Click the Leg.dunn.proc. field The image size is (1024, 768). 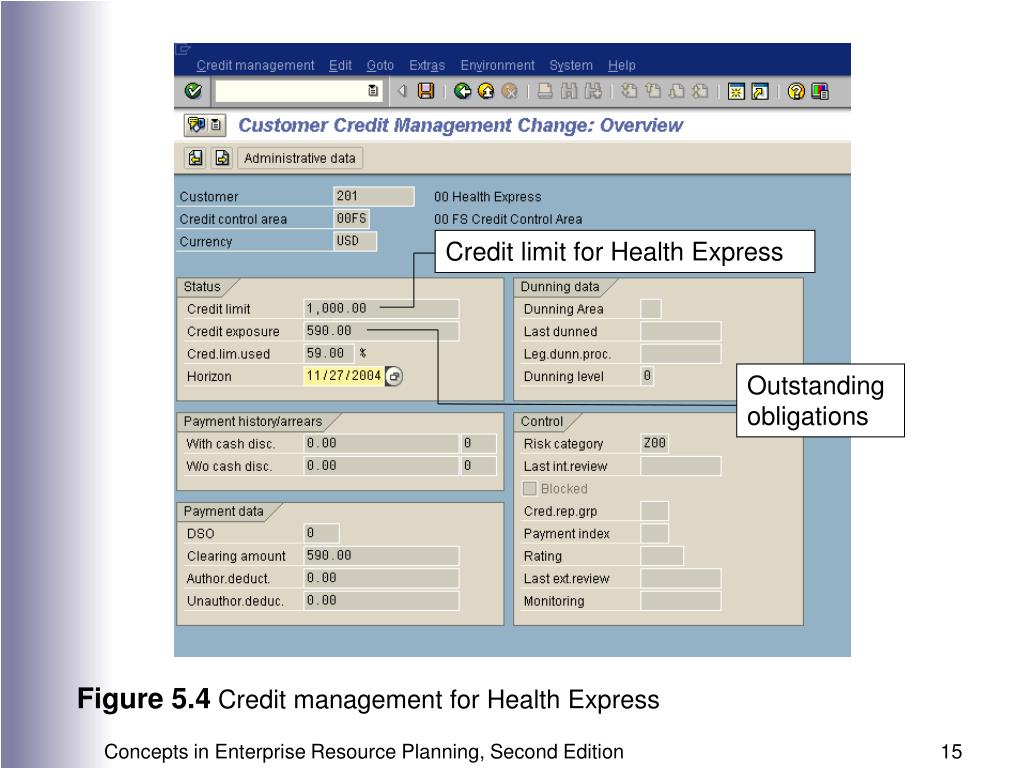click(680, 353)
